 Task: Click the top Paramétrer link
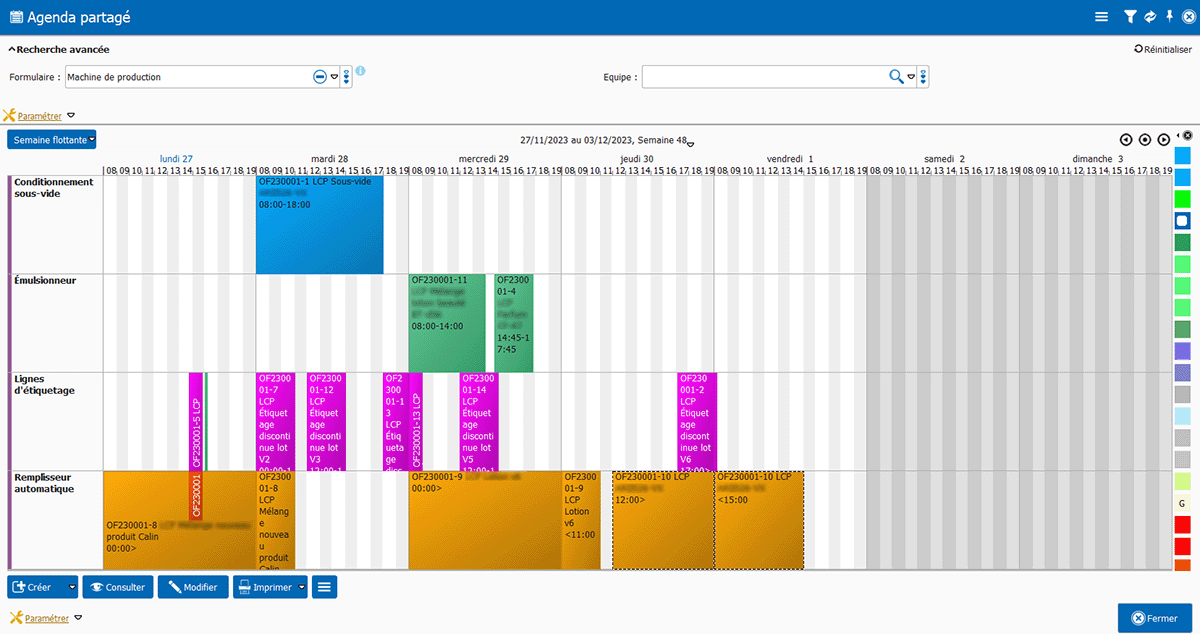(x=39, y=116)
